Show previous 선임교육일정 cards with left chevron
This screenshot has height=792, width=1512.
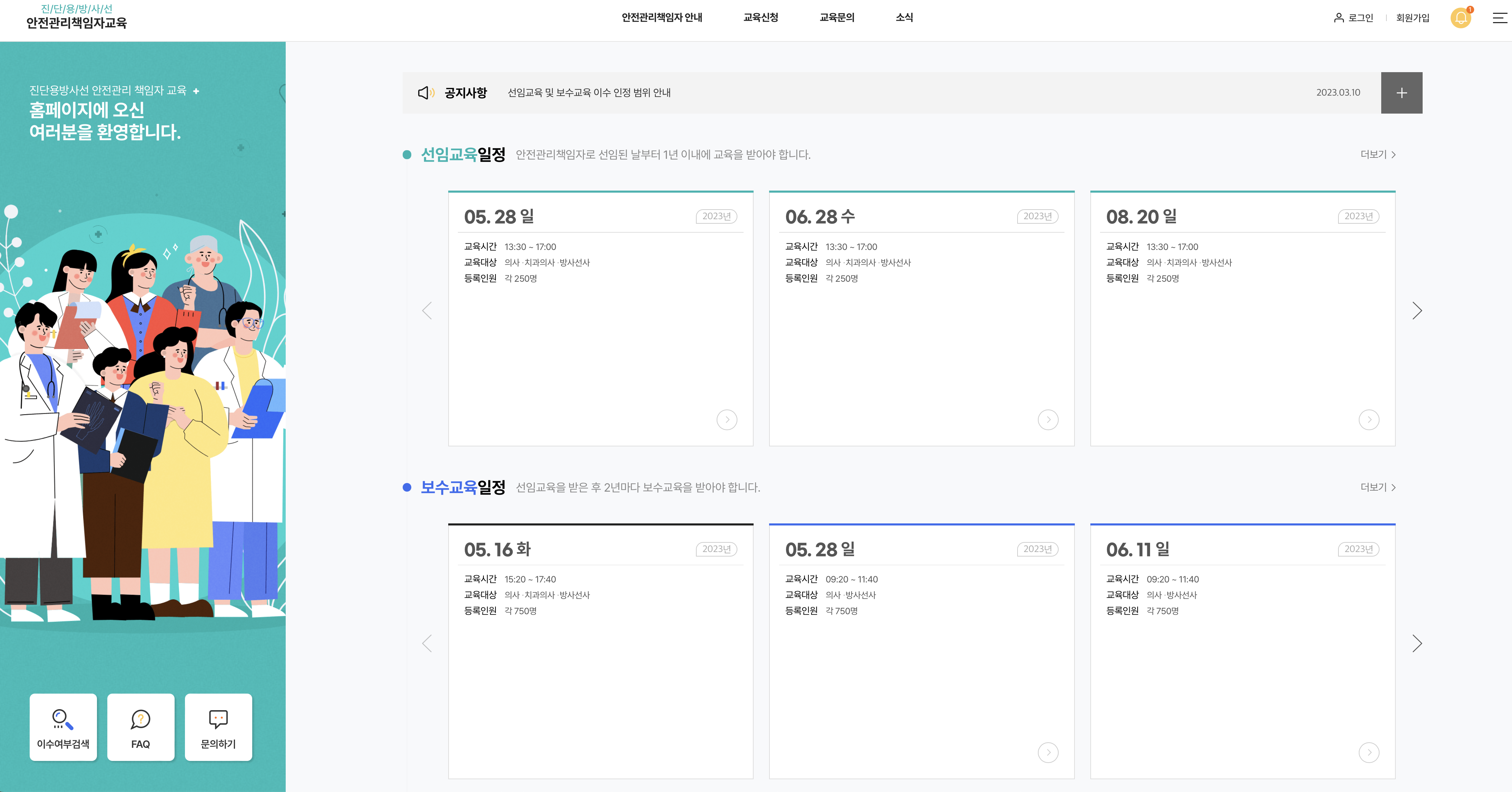click(x=427, y=311)
